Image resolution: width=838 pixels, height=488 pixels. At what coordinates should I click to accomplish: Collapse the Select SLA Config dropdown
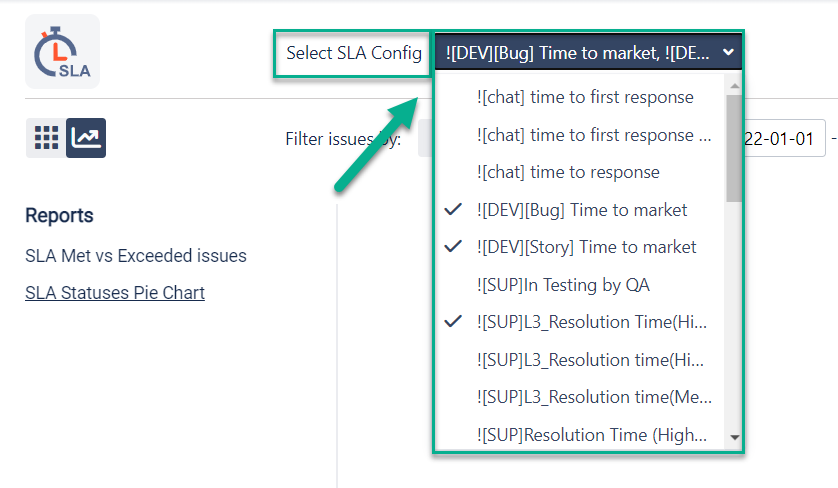pos(588,53)
